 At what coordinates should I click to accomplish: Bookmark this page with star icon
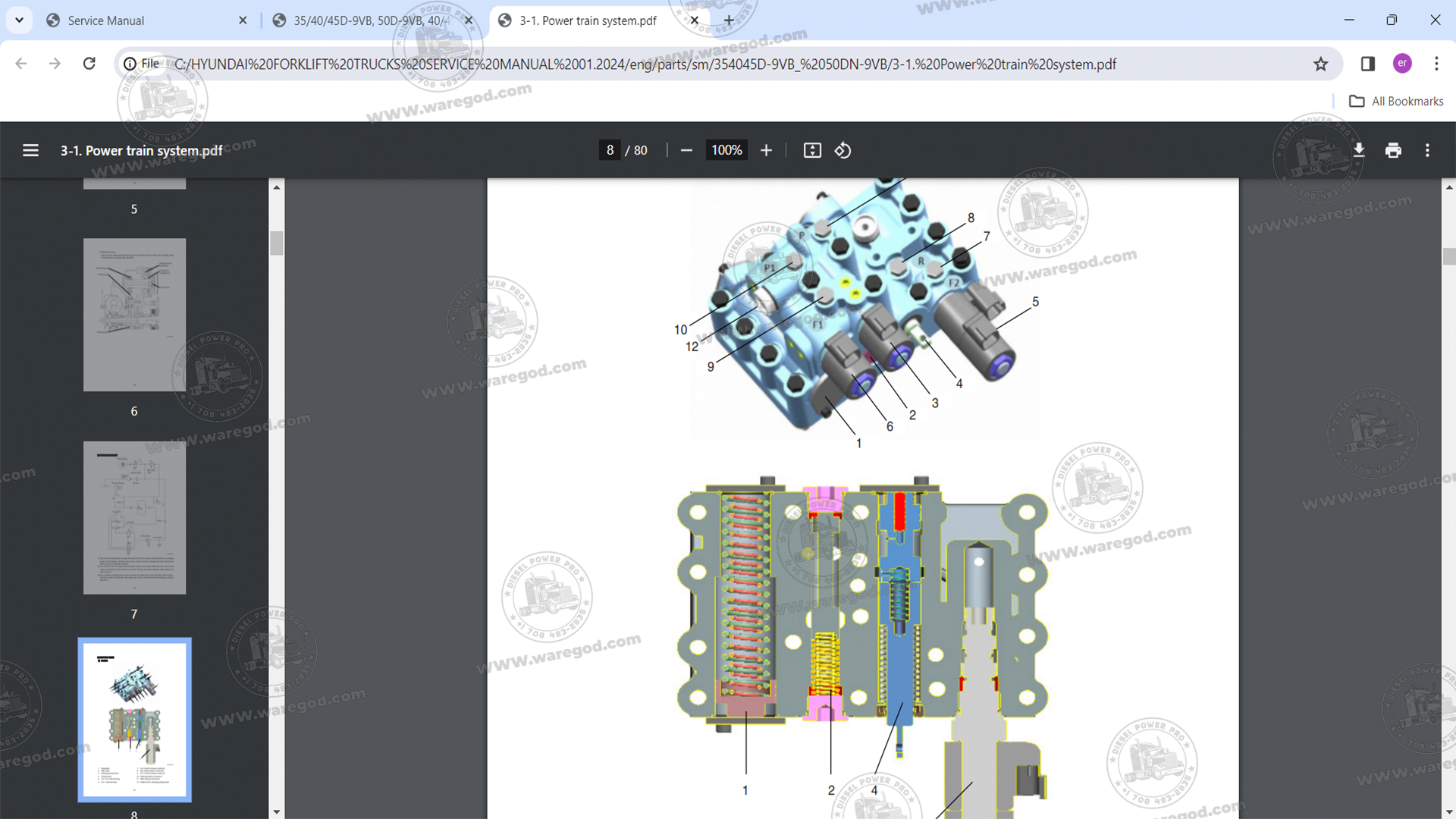1321,64
